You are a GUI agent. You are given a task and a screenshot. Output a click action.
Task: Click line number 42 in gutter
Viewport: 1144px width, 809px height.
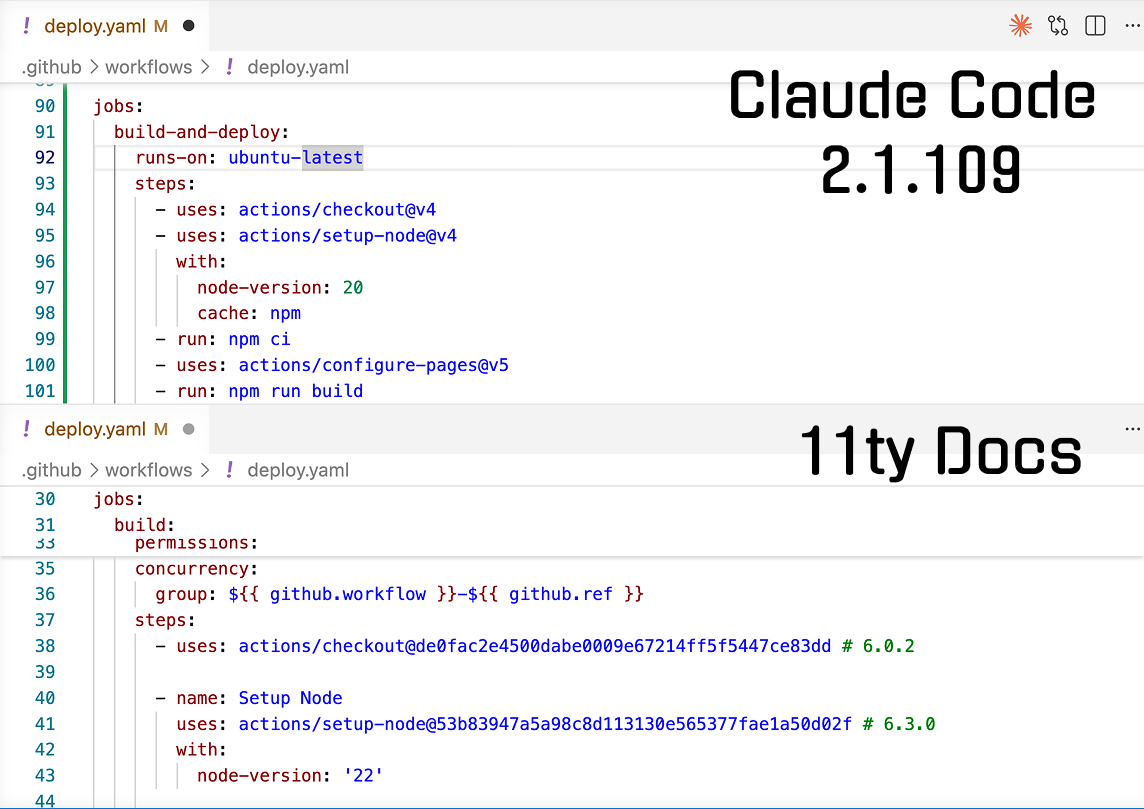(x=45, y=750)
